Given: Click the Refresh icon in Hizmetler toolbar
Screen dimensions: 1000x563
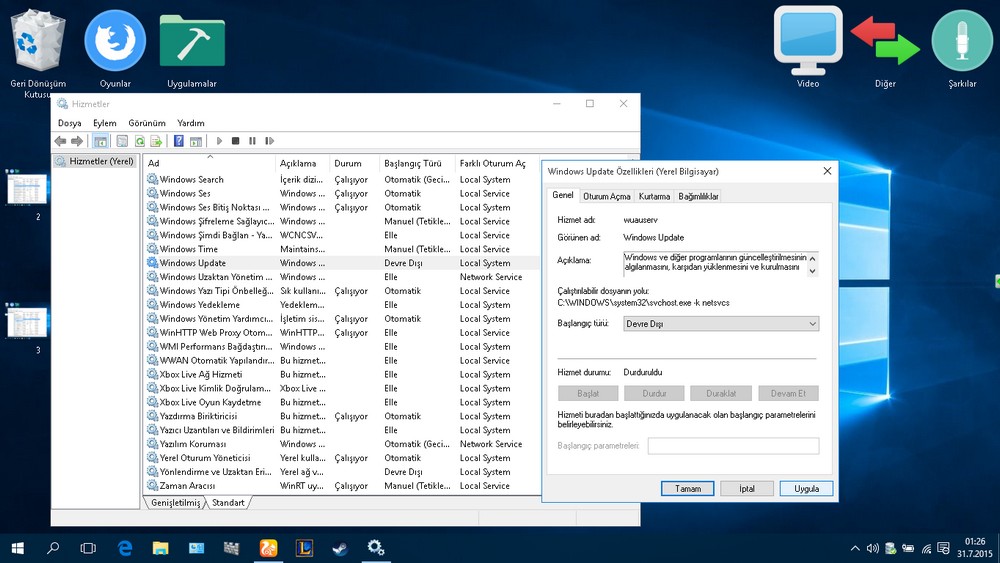Looking at the screenshot, I should [x=140, y=141].
